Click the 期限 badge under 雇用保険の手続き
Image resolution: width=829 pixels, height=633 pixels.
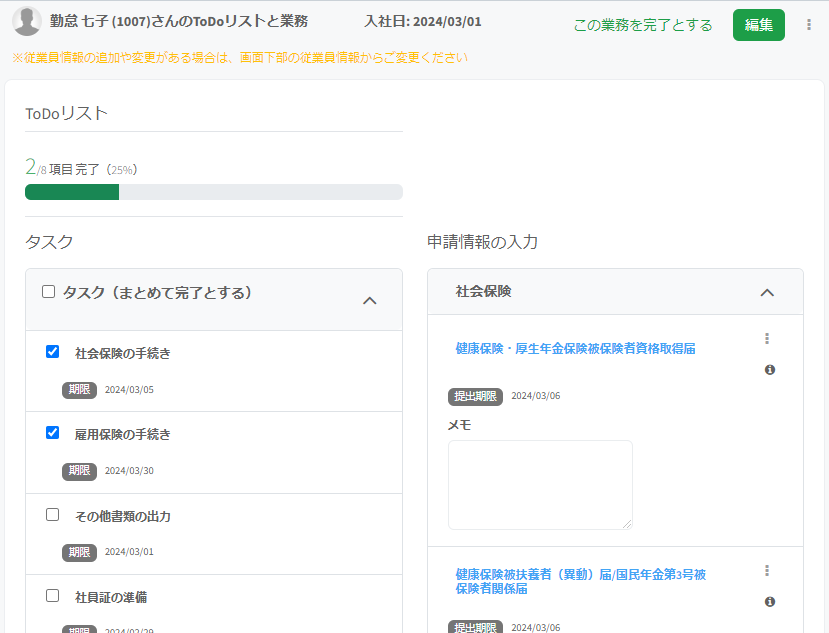point(79,471)
